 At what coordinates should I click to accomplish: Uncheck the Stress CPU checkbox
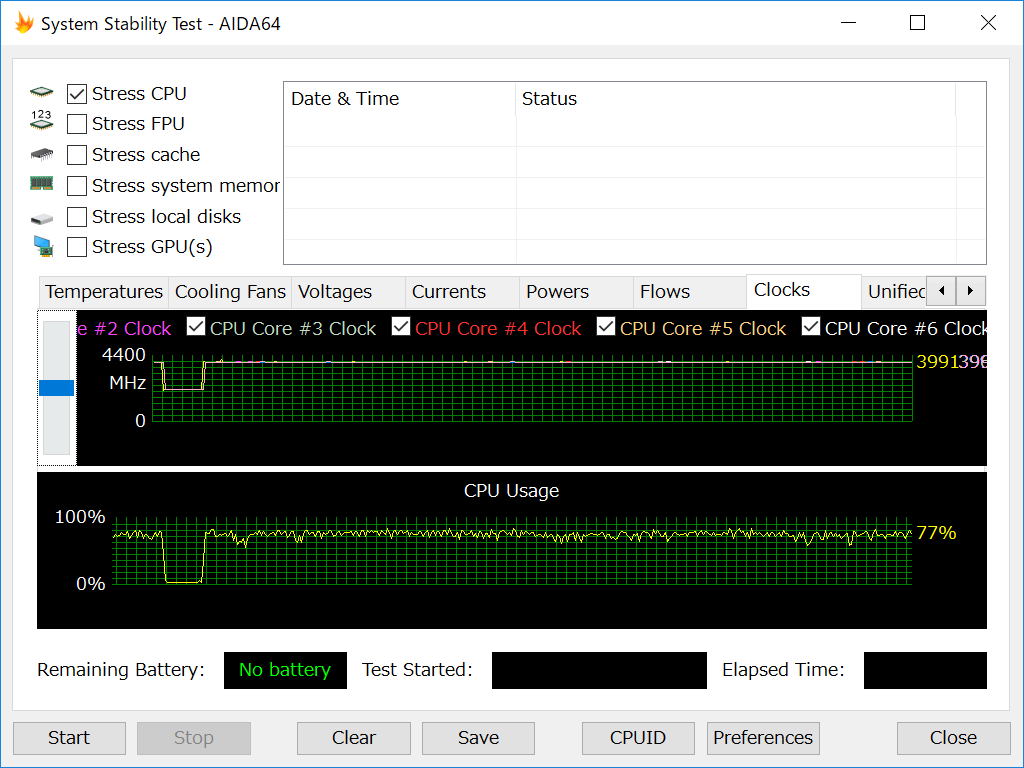click(76, 94)
